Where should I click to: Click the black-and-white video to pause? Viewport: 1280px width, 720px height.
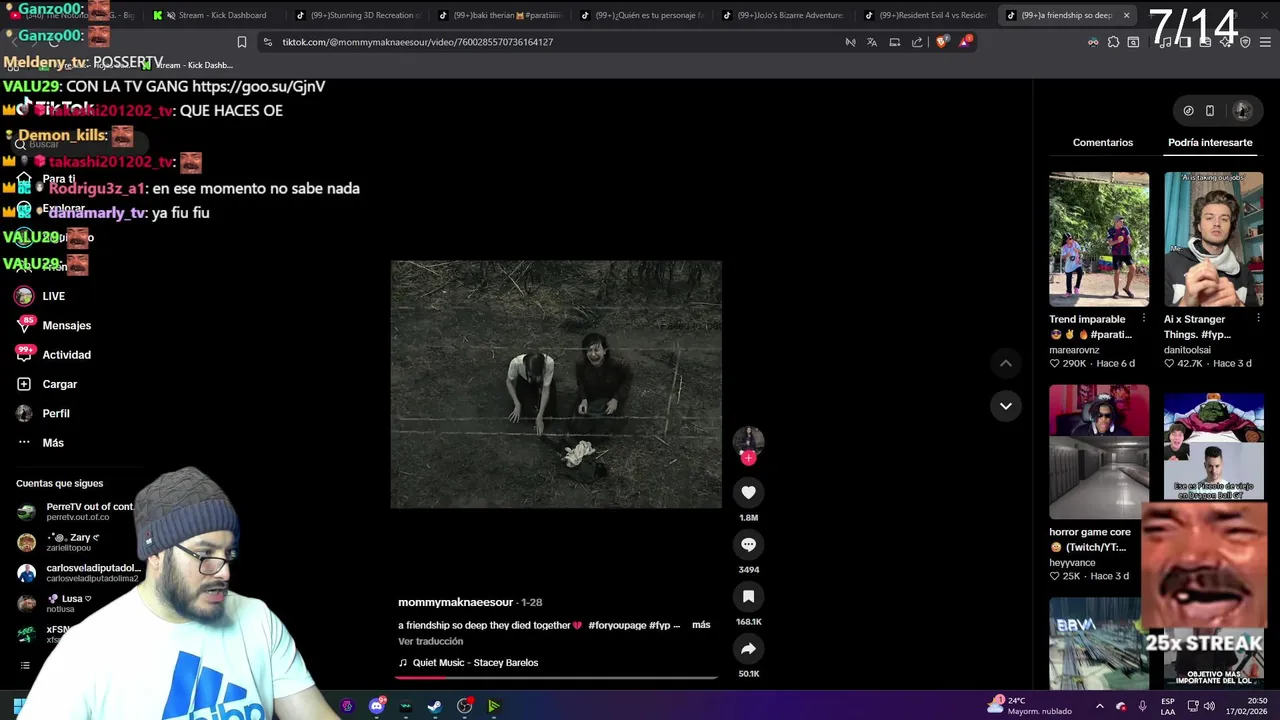click(x=556, y=384)
